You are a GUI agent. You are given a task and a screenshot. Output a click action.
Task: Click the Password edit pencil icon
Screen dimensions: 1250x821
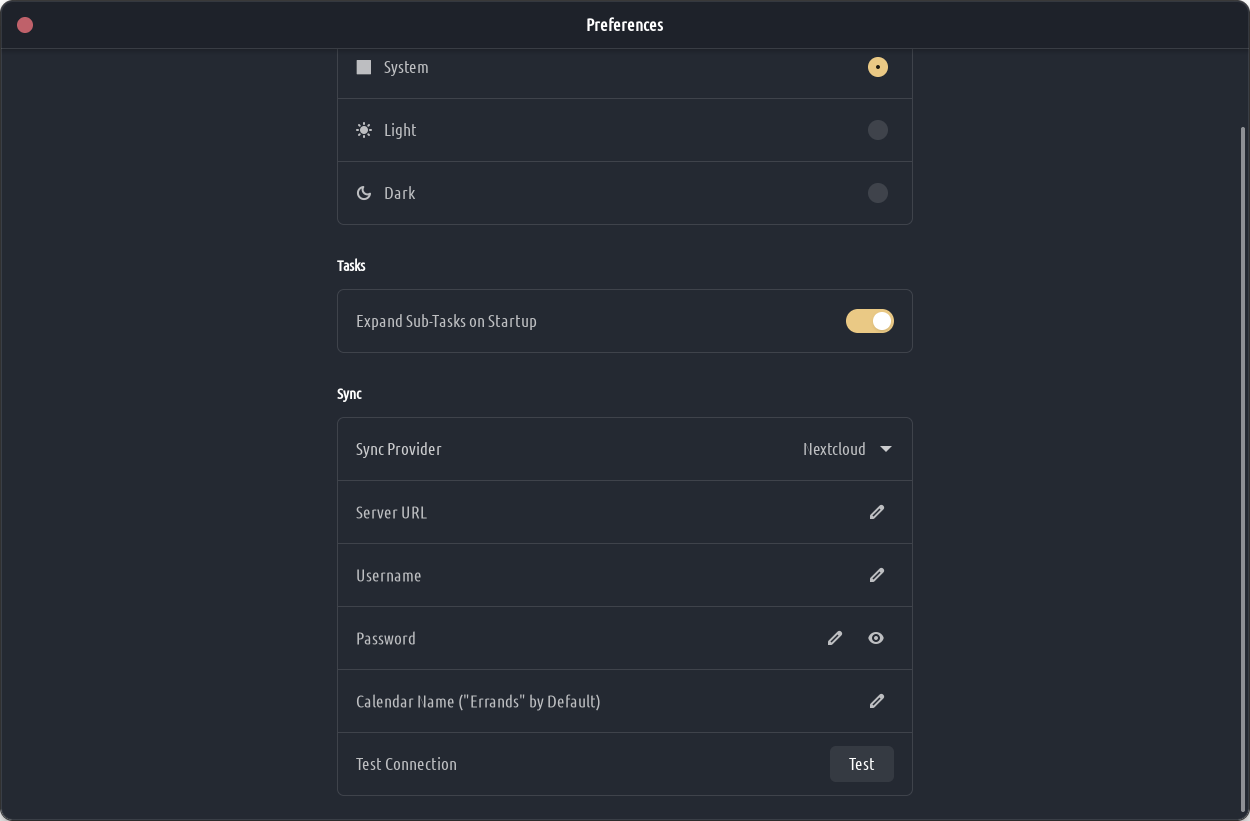pyautogui.click(x=835, y=638)
